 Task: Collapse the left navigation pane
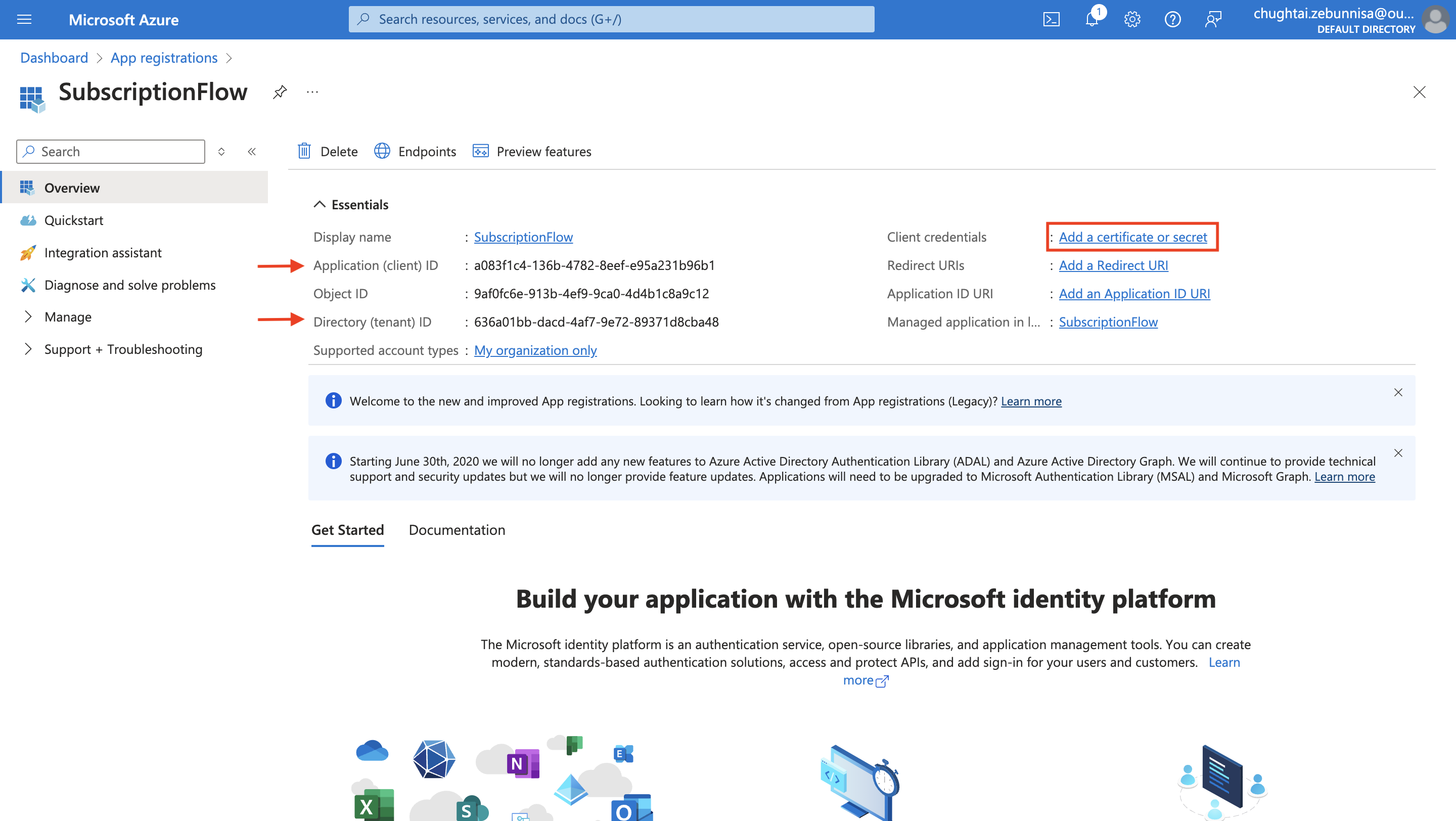252,152
